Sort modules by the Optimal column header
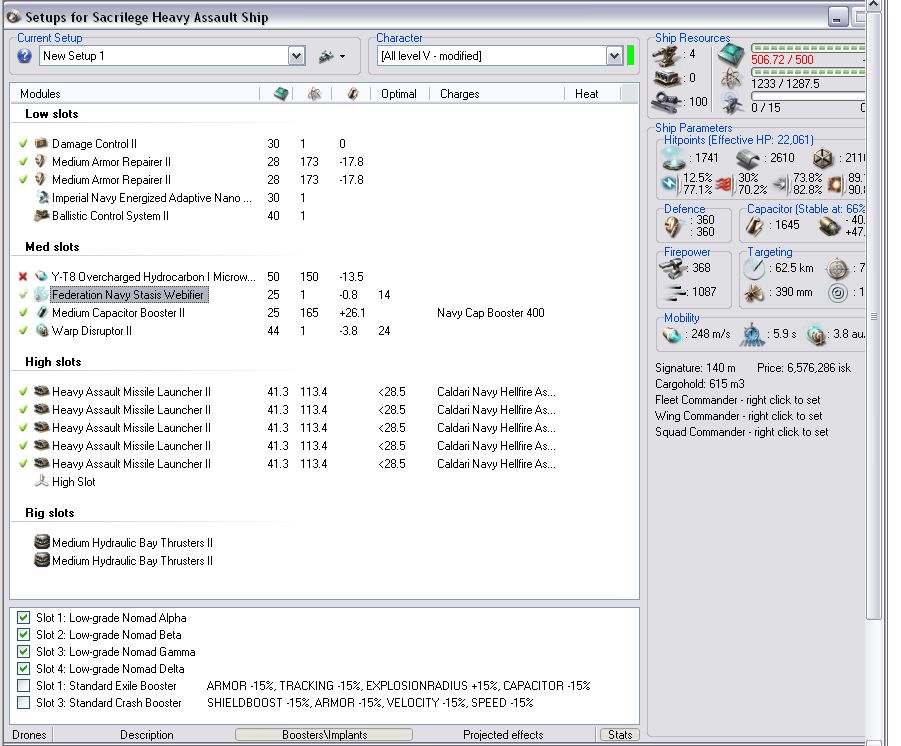This screenshot has width=901, height=746. 398,94
